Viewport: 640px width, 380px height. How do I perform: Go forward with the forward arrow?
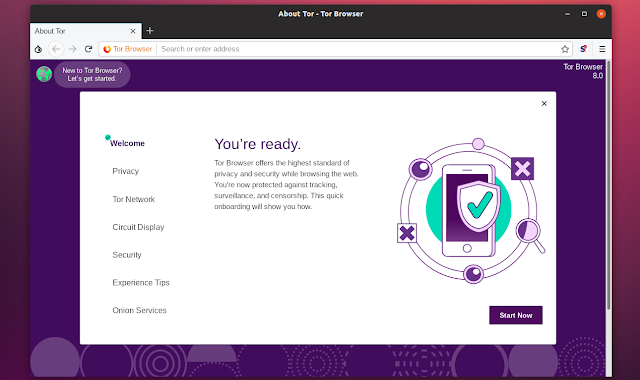(x=72, y=49)
